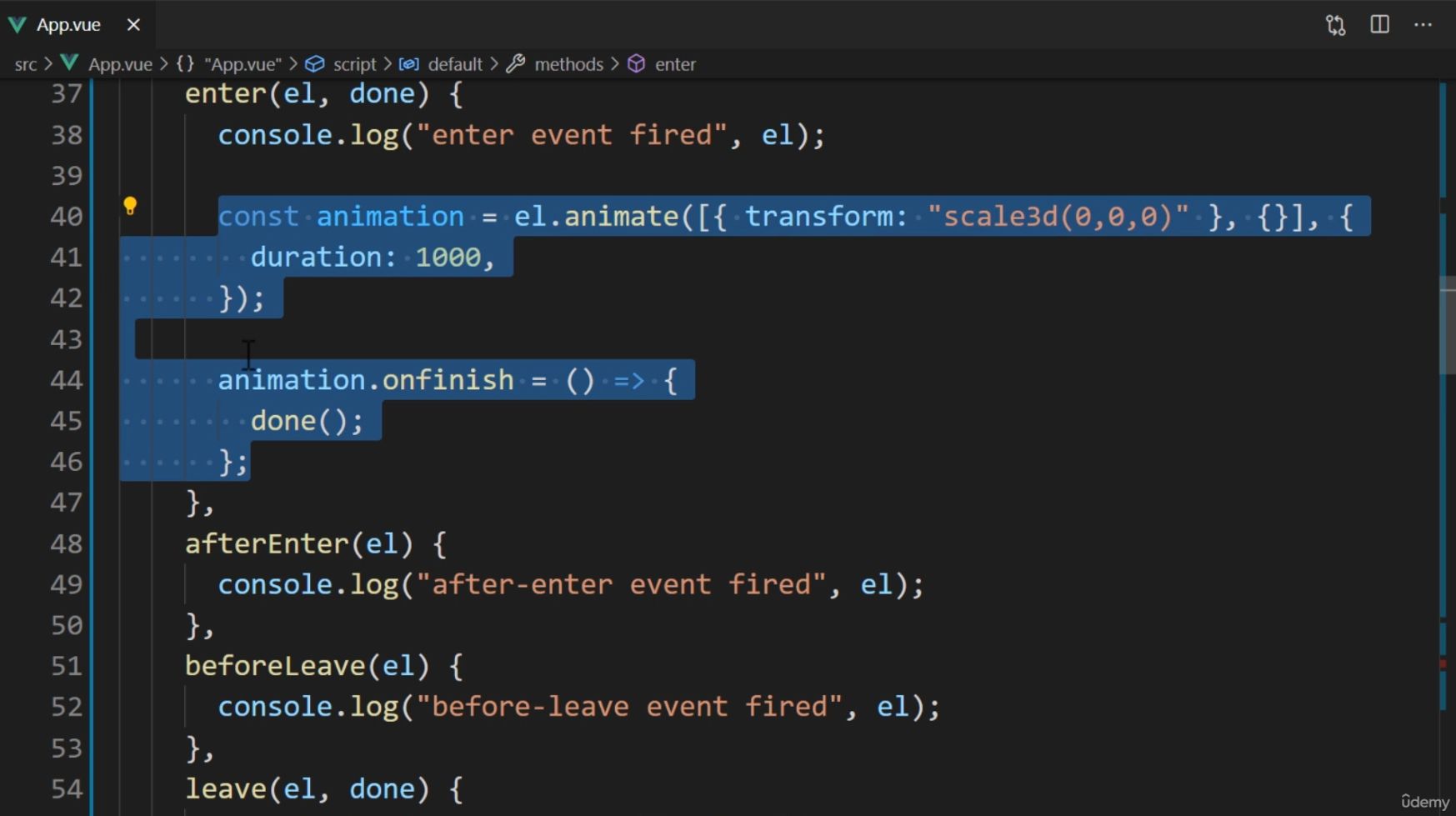1456x816 pixels.
Task: Open the script breadcrumb
Action: click(354, 64)
